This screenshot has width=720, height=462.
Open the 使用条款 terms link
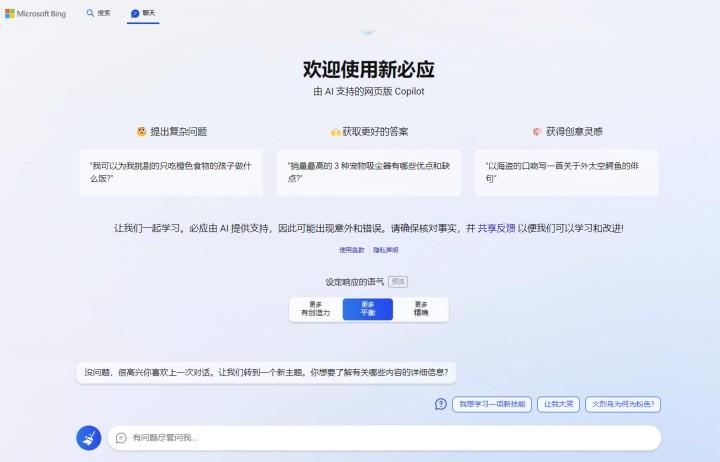[x=352, y=250]
